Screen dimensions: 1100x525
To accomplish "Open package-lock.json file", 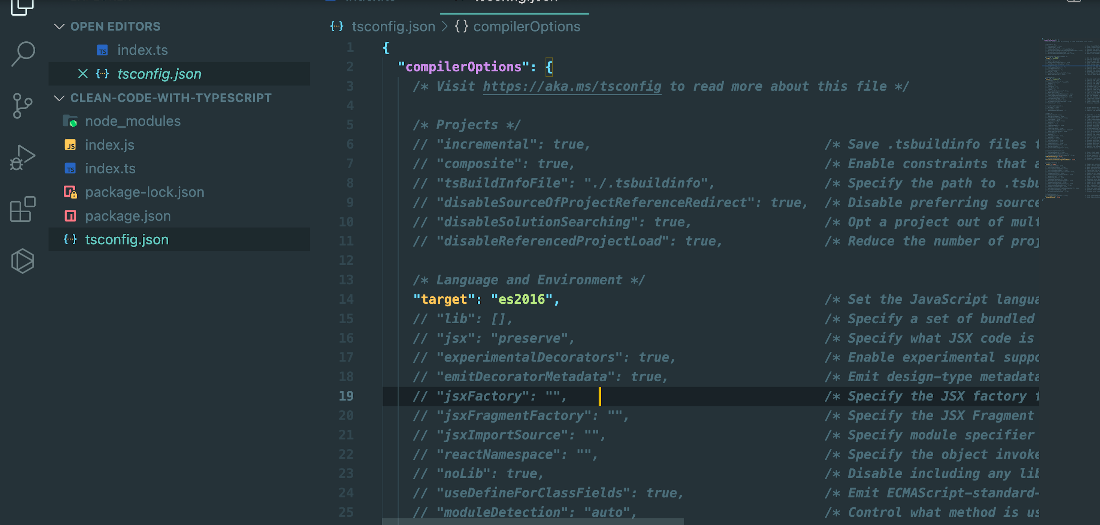I will pyautogui.click(x=145, y=192).
